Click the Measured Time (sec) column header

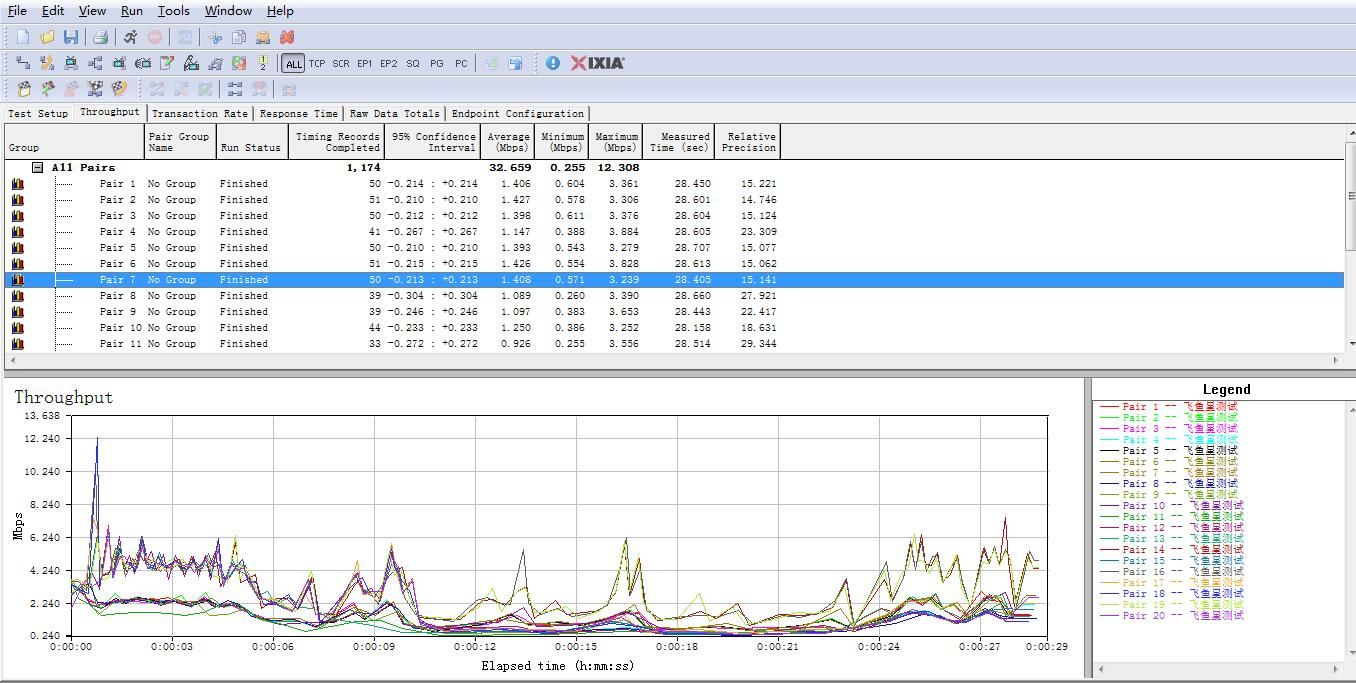679,142
